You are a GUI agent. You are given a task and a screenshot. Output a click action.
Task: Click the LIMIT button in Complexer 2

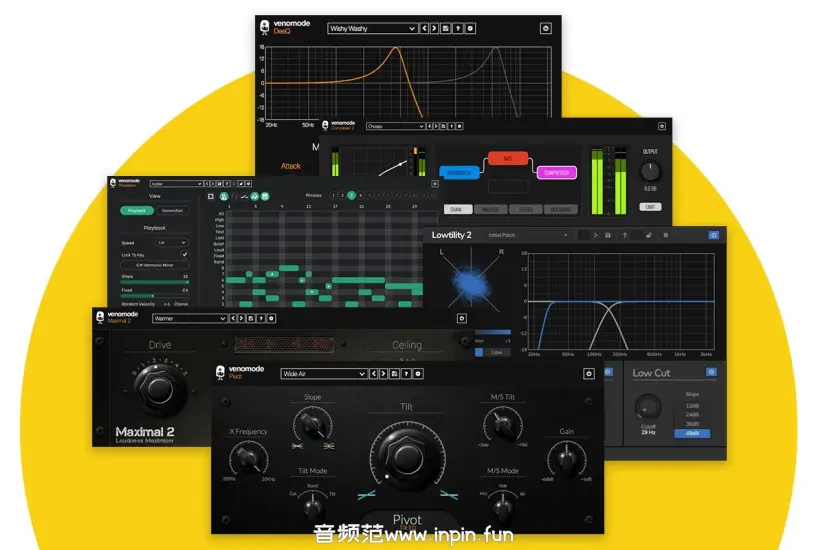click(650, 207)
